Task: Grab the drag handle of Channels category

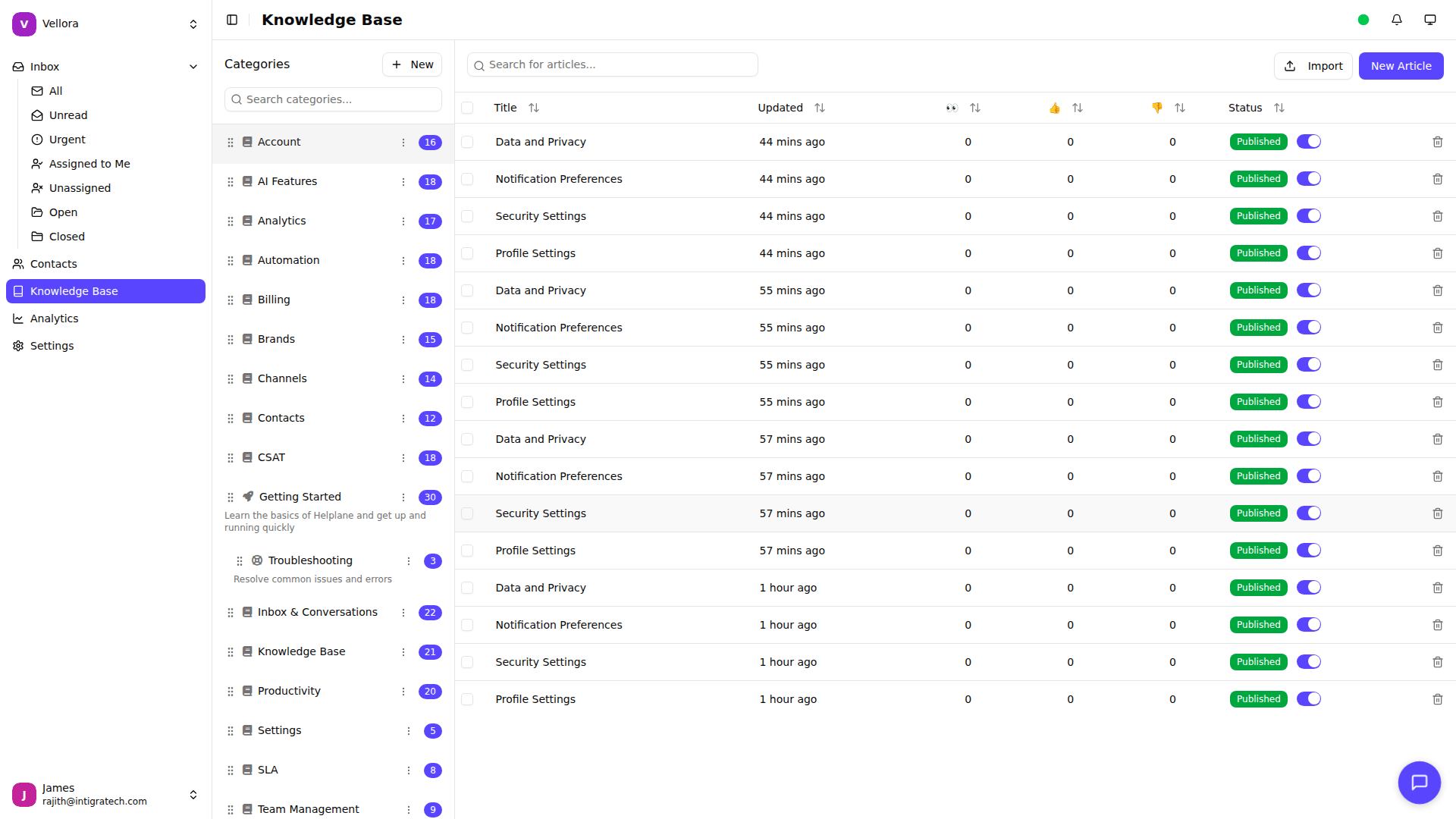Action: pos(231,379)
